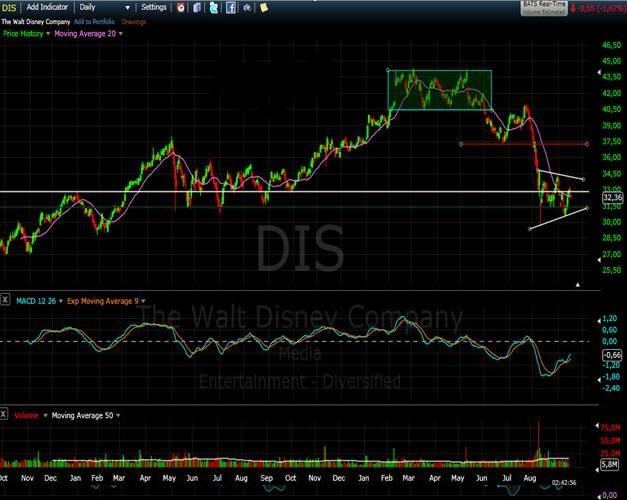Close the MACD indicator panel

pyautogui.click(x=5, y=299)
